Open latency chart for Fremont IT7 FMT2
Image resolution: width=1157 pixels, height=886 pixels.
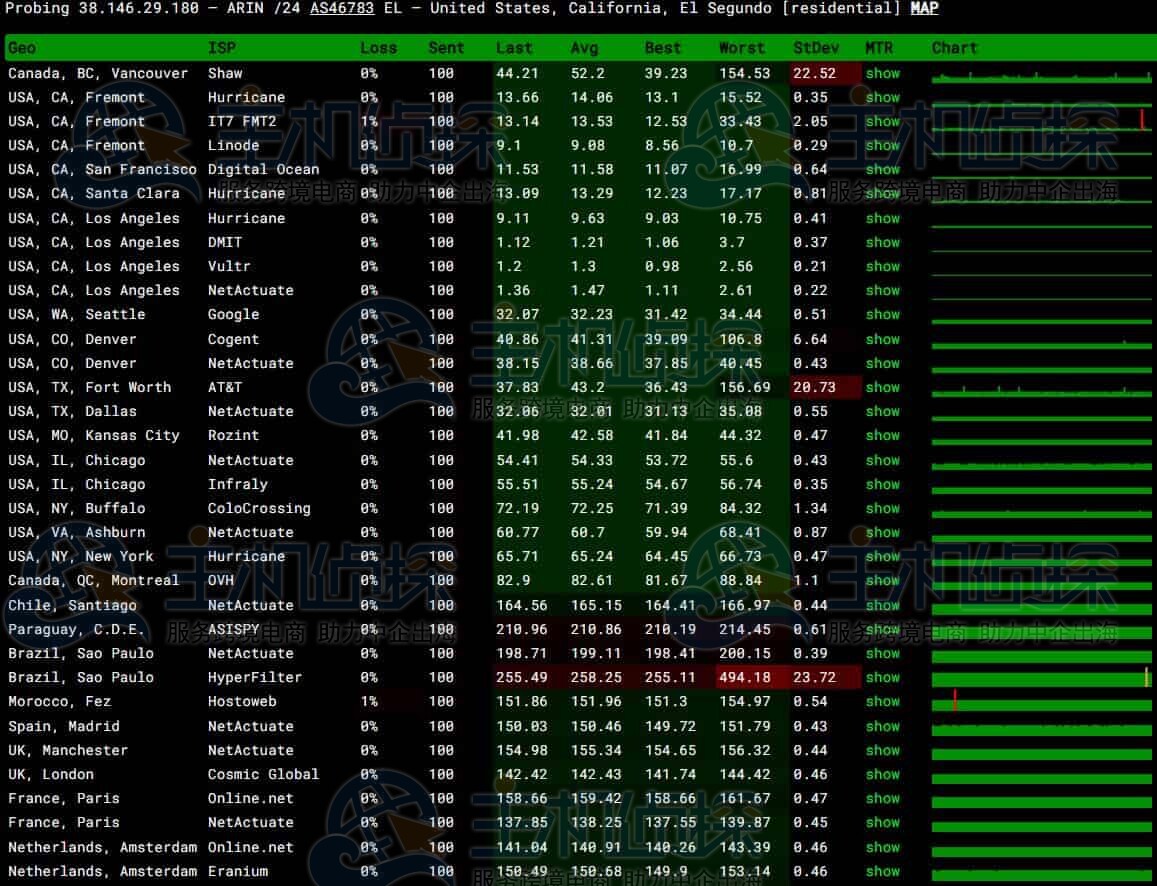point(1040,122)
